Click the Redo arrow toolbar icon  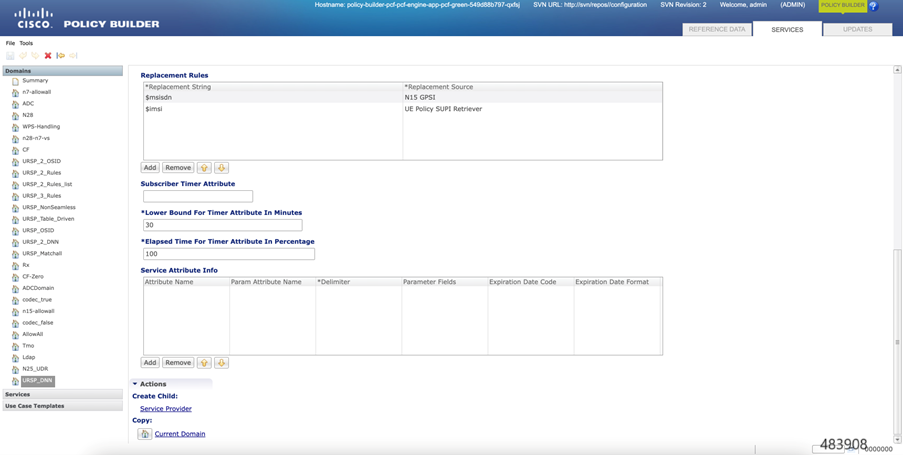[x=35, y=56]
